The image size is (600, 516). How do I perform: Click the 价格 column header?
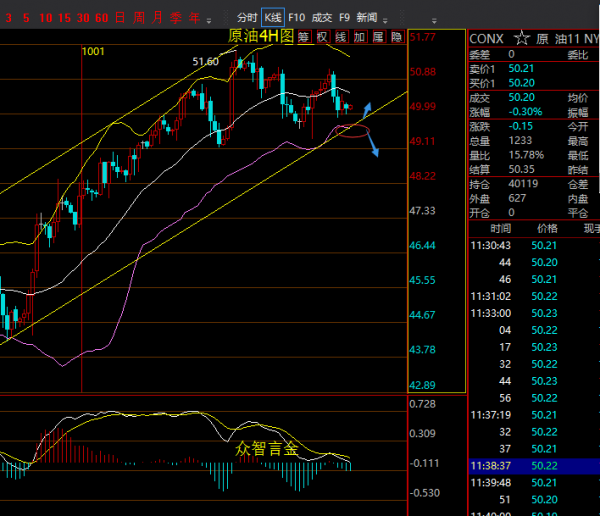[547, 229]
